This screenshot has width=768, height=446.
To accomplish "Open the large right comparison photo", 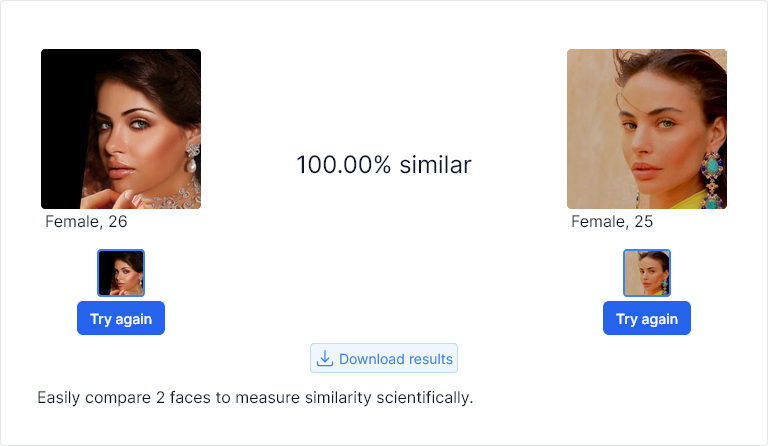I will click(x=647, y=129).
